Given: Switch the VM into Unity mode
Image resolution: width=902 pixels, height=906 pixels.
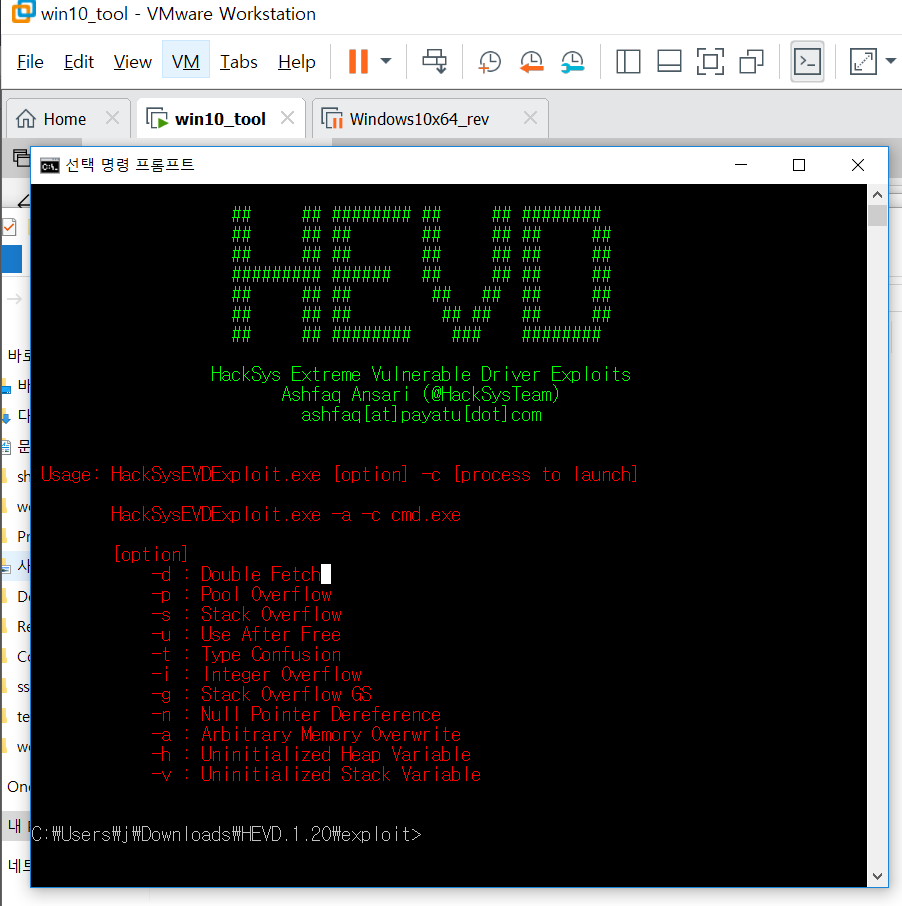Looking at the screenshot, I should pyautogui.click(x=751, y=61).
